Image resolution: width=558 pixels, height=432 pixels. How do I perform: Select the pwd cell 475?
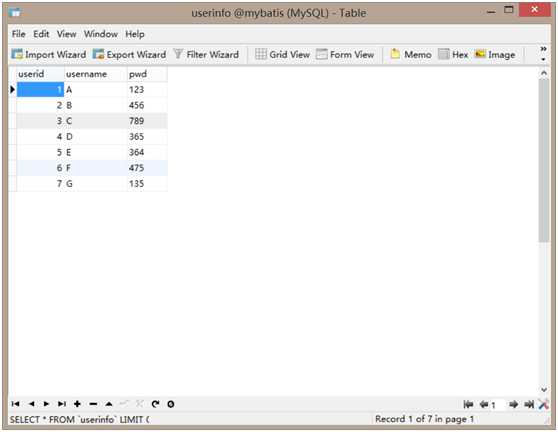147,168
